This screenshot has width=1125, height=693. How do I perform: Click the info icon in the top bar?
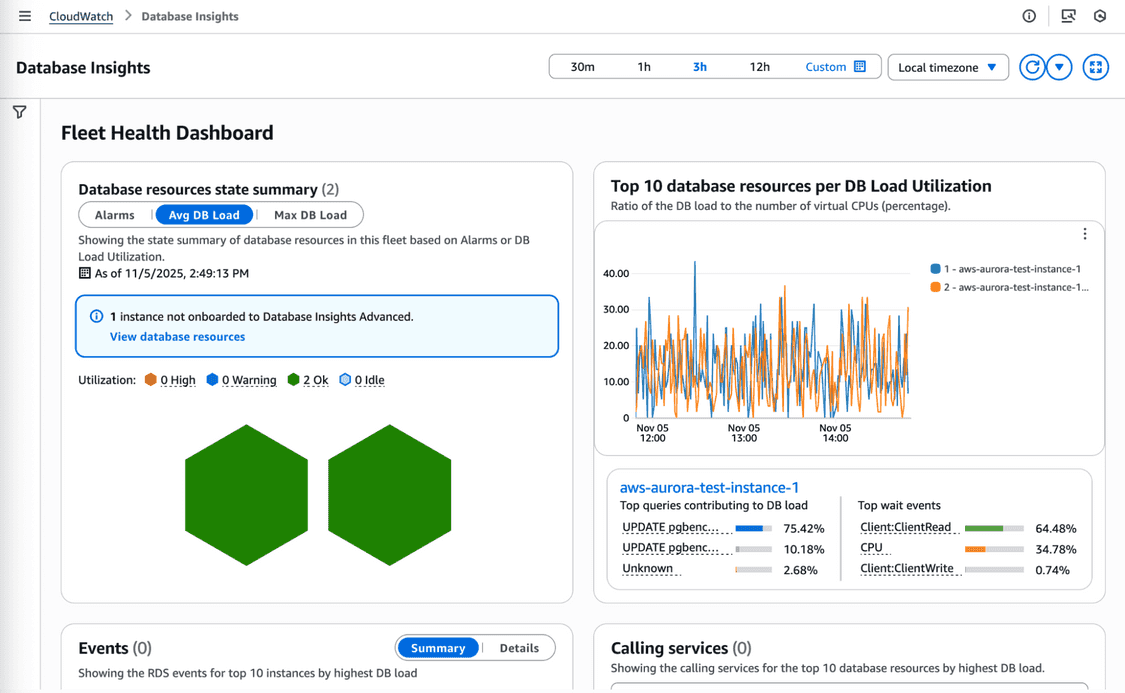pyautogui.click(x=1028, y=15)
